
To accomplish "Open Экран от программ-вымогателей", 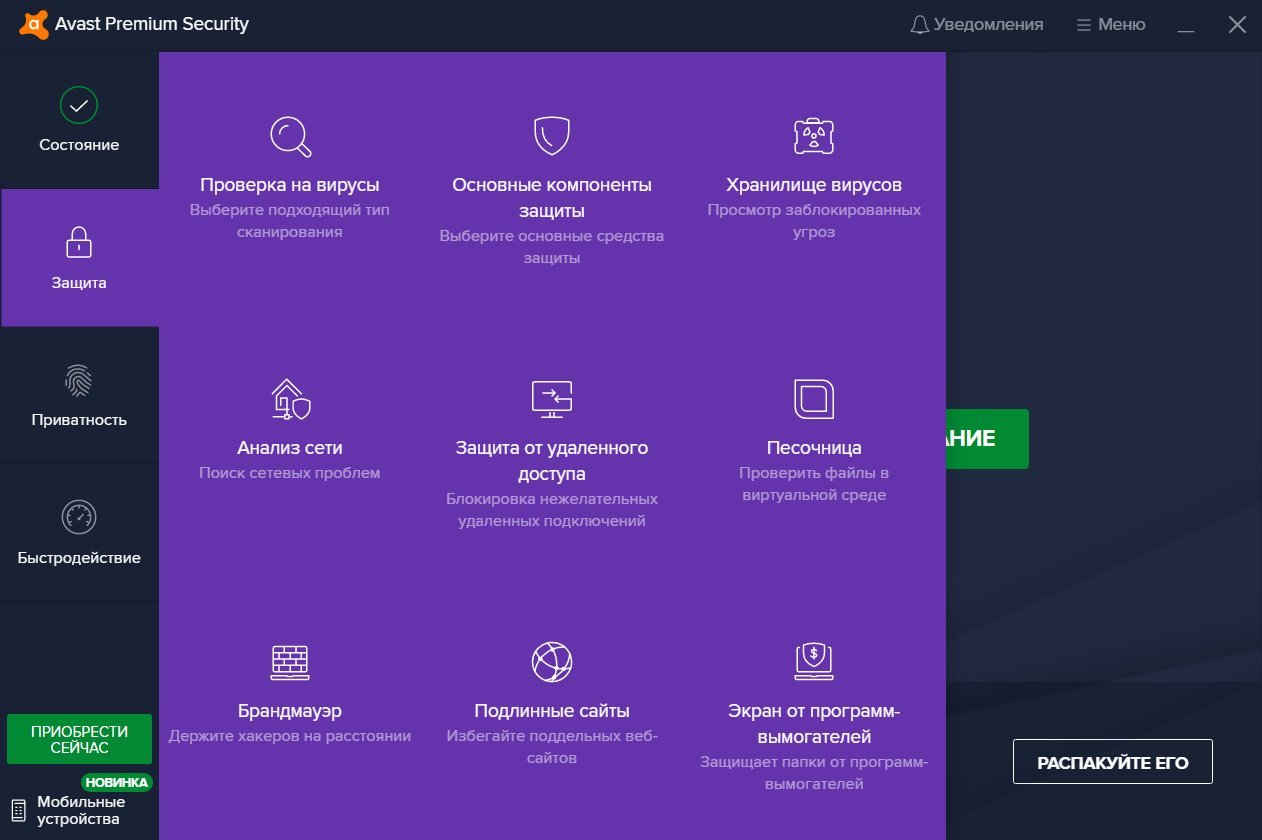I will (814, 724).
